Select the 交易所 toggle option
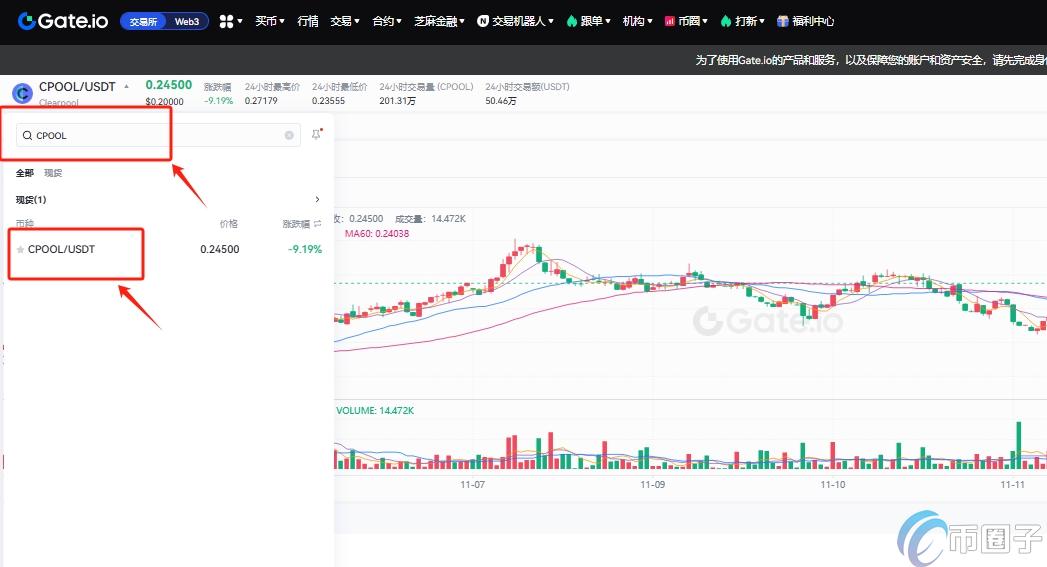The width and height of the screenshot is (1047, 567). 144,21
